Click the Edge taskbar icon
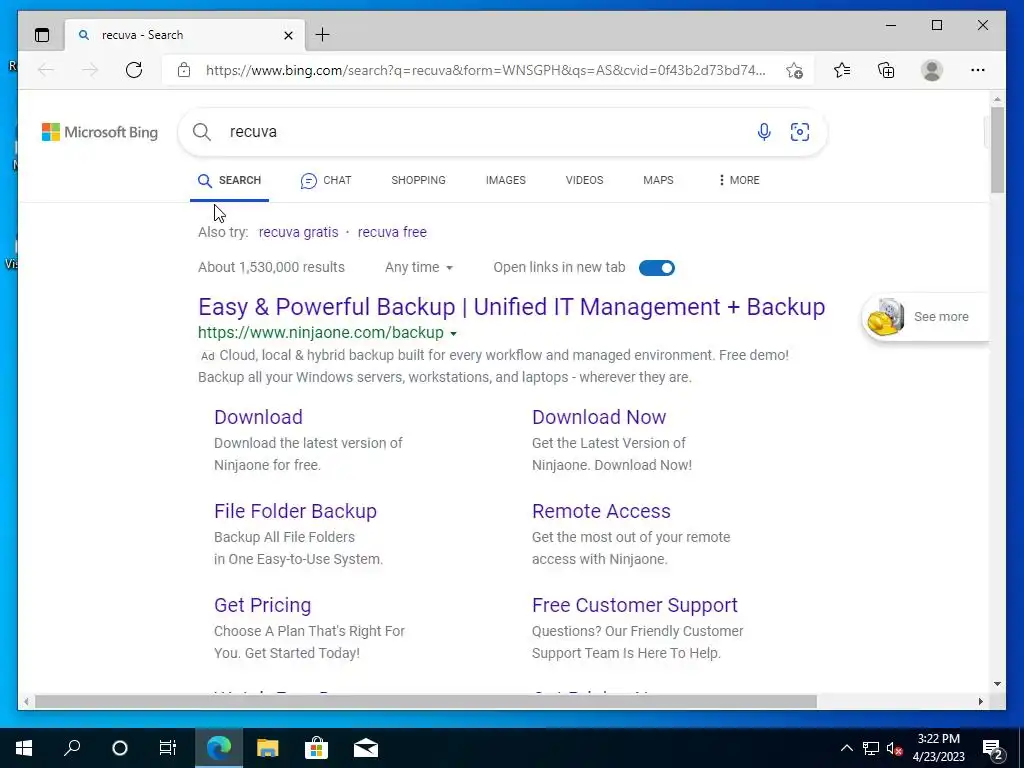This screenshot has height=768, width=1024. (219, 748)
